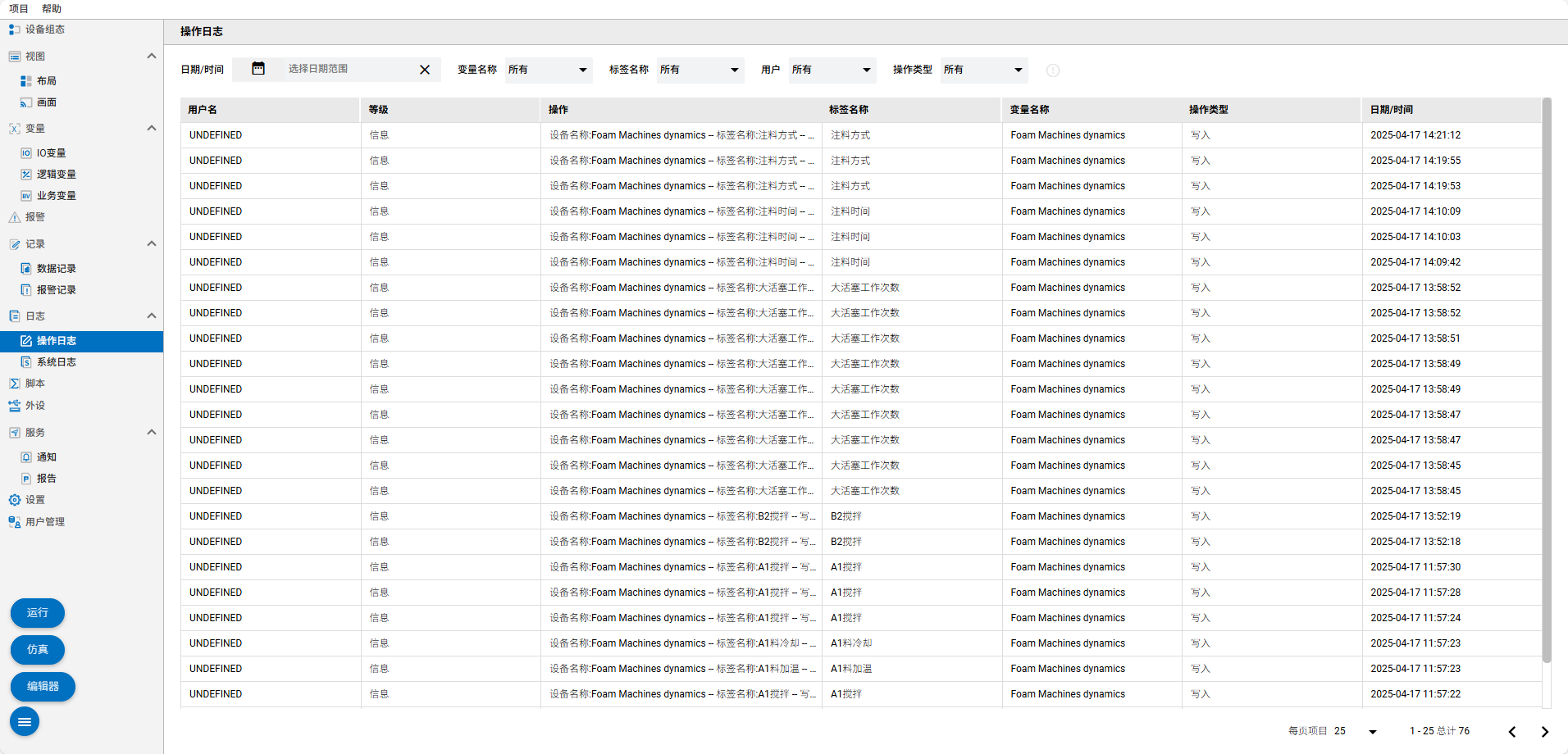The width and height of the screenshot is (1568, 754).
Task: Click timestamp 2025-04-17 14:09:42
Action: click(1415, 262)
